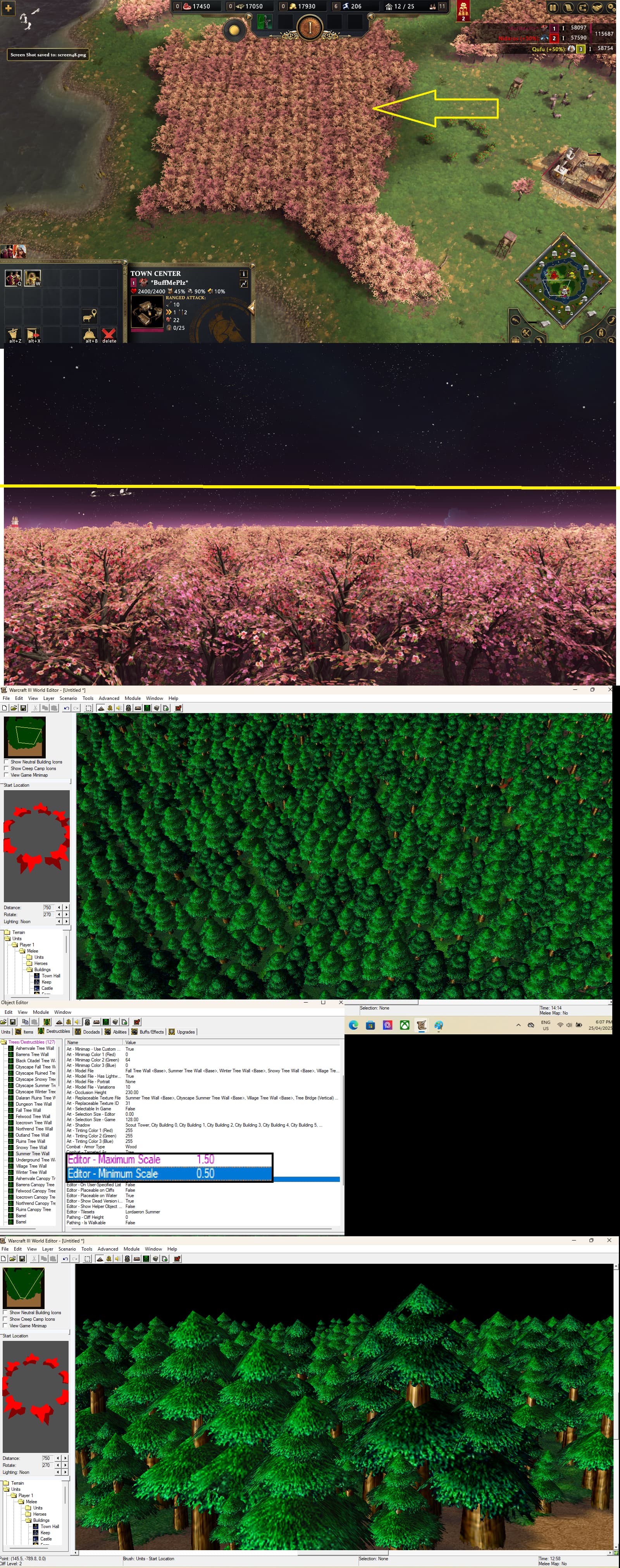Open Microsoft Edge from the taskbar
The image size is (620, 1568).
pyautogui.click(x=353, y=1026)
